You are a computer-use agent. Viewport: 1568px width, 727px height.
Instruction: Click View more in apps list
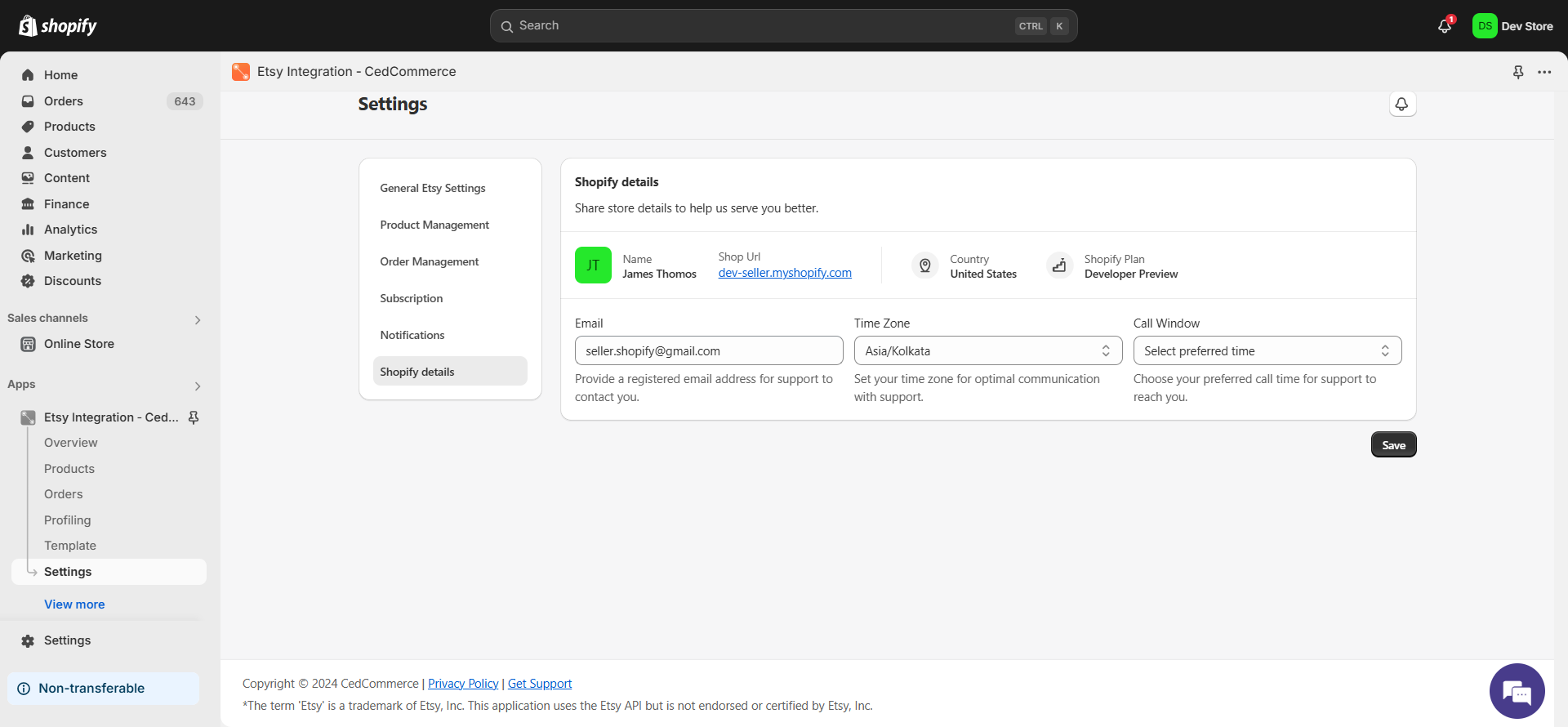point(74,604)
